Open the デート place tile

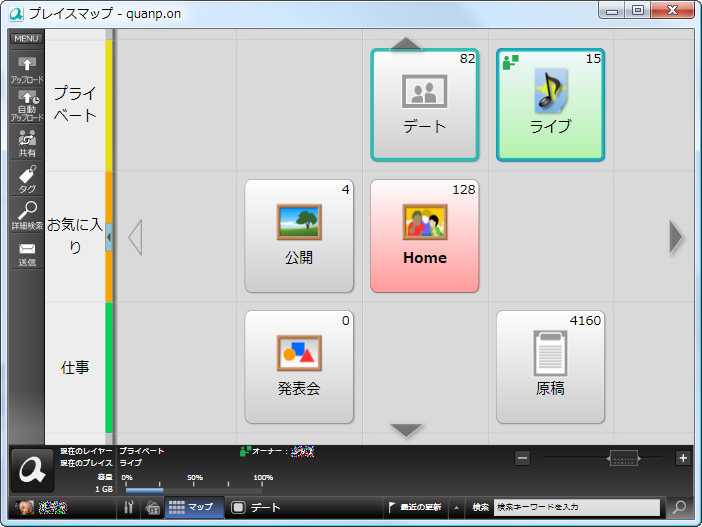pos(424,105)
